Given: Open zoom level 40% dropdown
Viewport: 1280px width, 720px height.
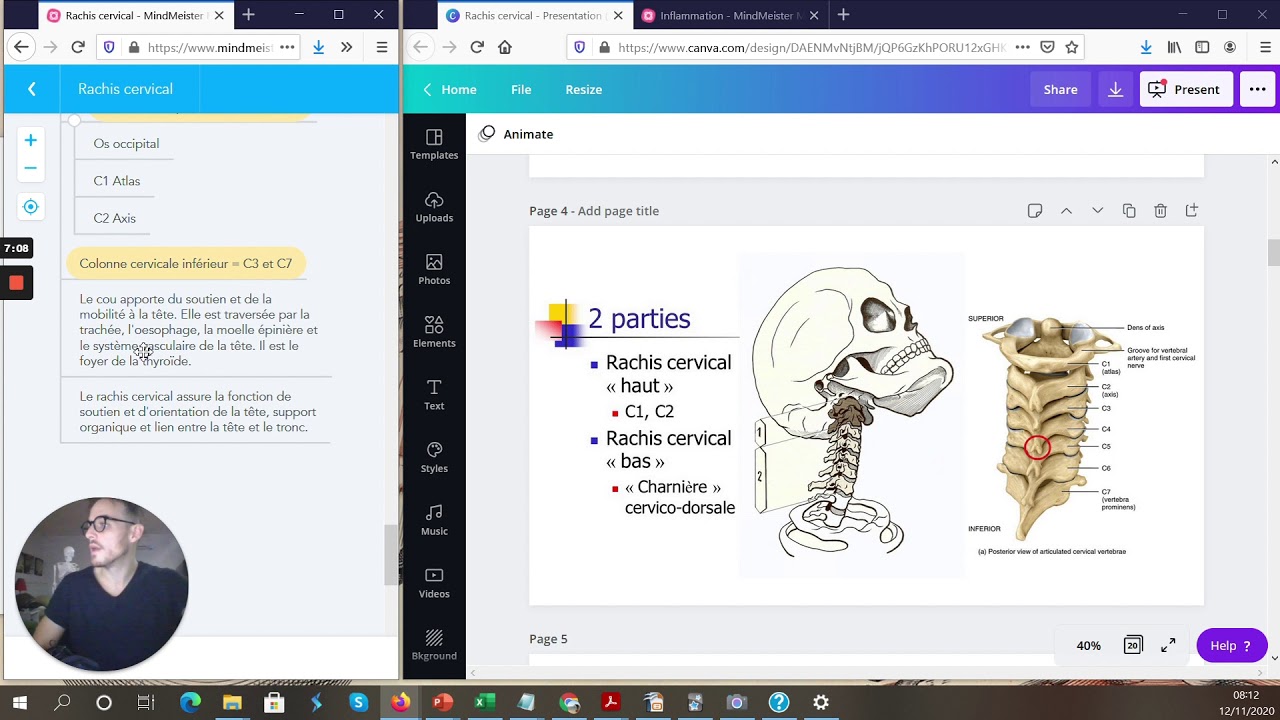Looking at the screenshot, I should click(x=1088, y=646).
